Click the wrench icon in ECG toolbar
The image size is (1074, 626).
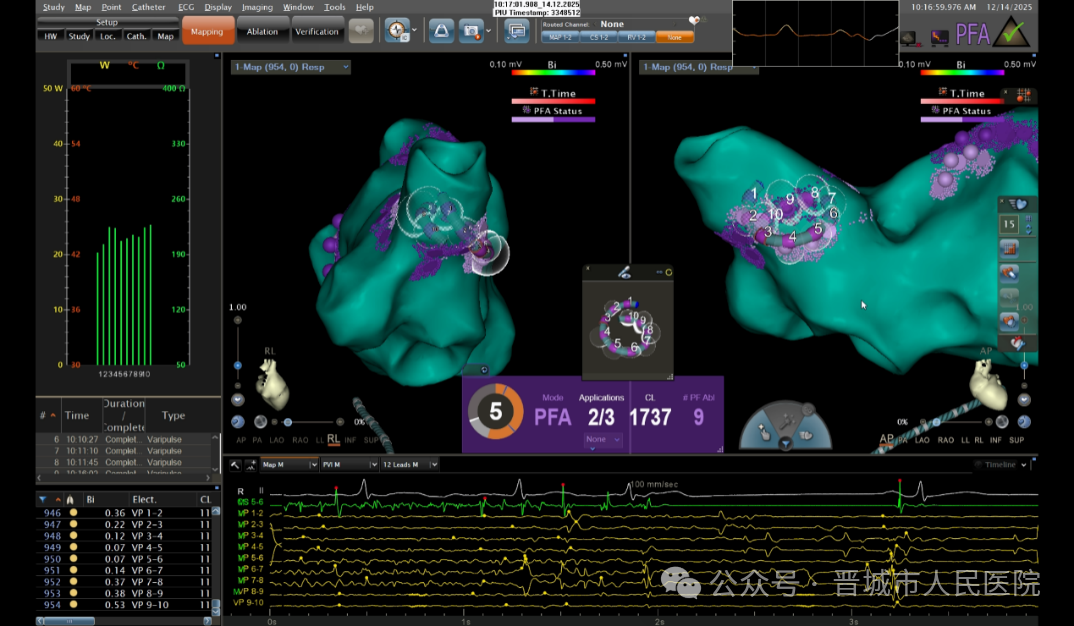pyautogui.click(x=235, y=465)
